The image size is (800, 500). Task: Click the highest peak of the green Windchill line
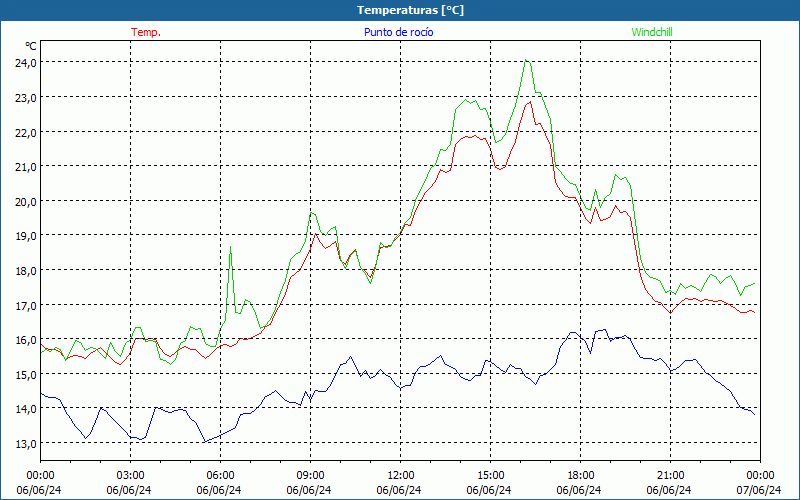click(526, 60)
